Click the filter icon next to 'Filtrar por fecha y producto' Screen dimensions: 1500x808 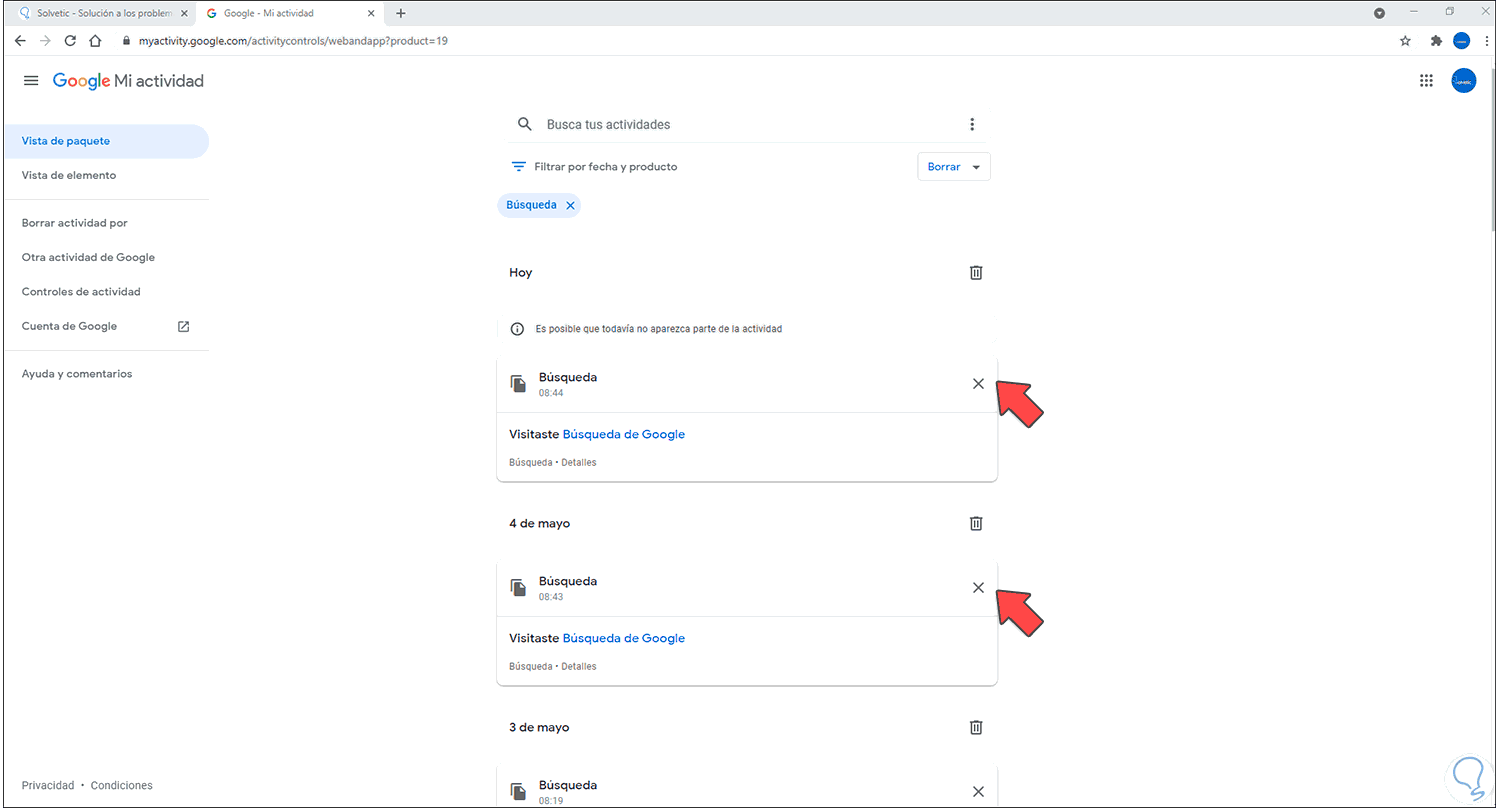click(518, 166)
